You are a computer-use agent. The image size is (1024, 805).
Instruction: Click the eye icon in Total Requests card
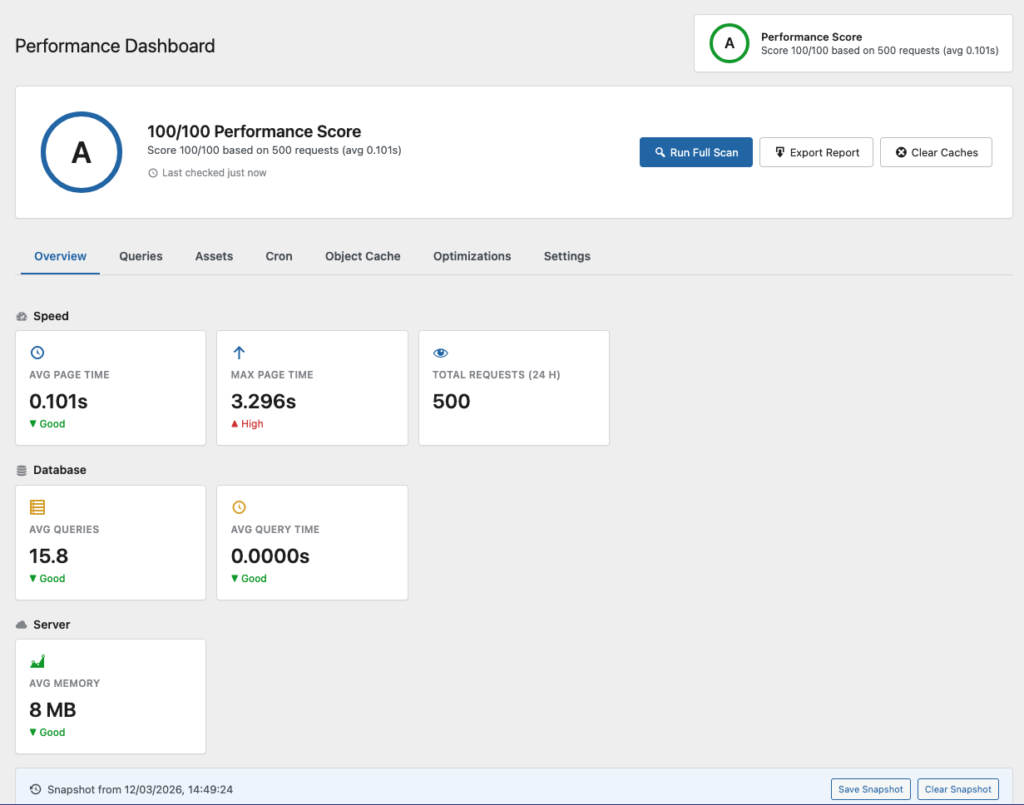pyautogui.click(x=440, y=353)
